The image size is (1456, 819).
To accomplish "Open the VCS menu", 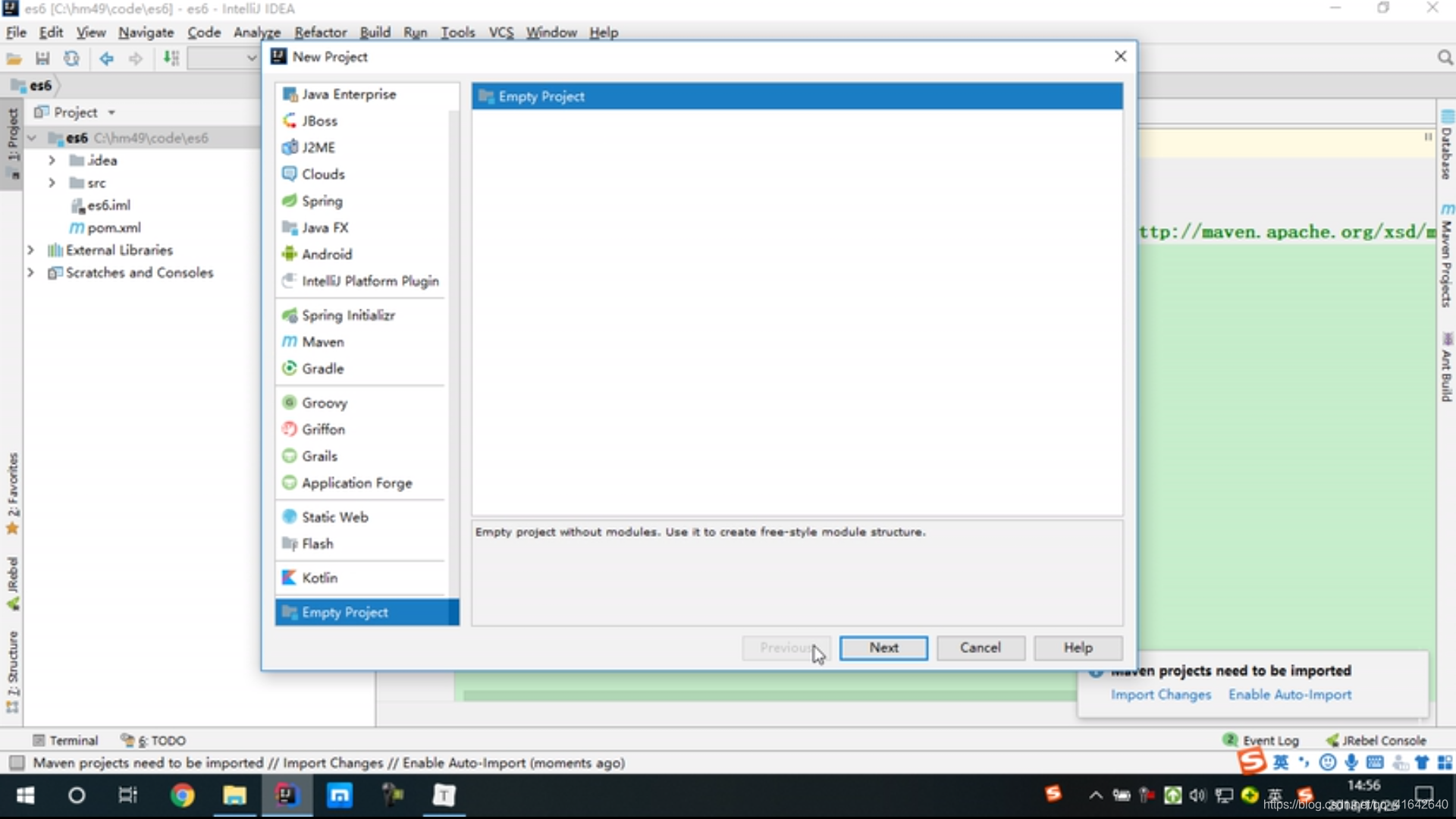I will 500,33.
